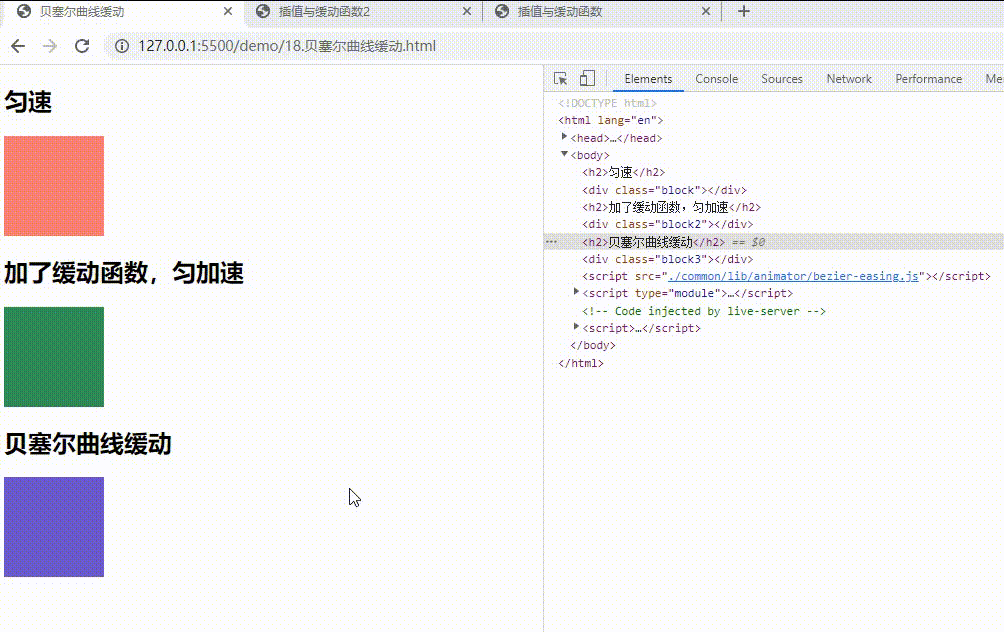Close the third 插值与缓动函数 tab
Image resolution: width=1004 pixels, height=632 pixels.
[x=706, y=11]
